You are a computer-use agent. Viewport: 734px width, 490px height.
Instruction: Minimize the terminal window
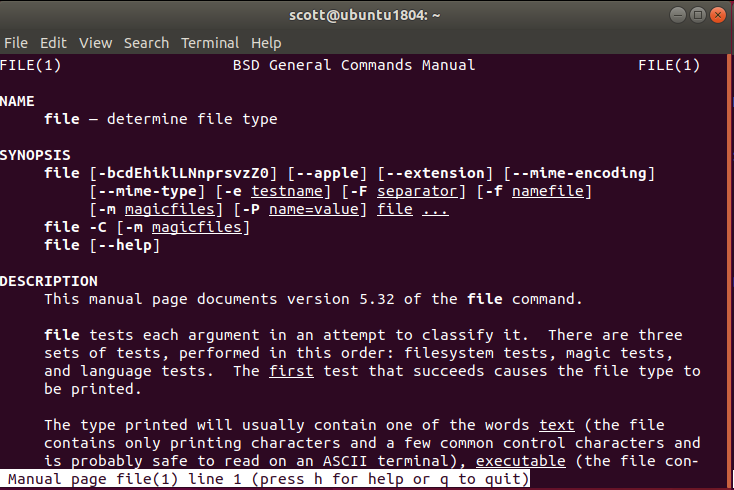pyautogui.click(x=677, y=15)
